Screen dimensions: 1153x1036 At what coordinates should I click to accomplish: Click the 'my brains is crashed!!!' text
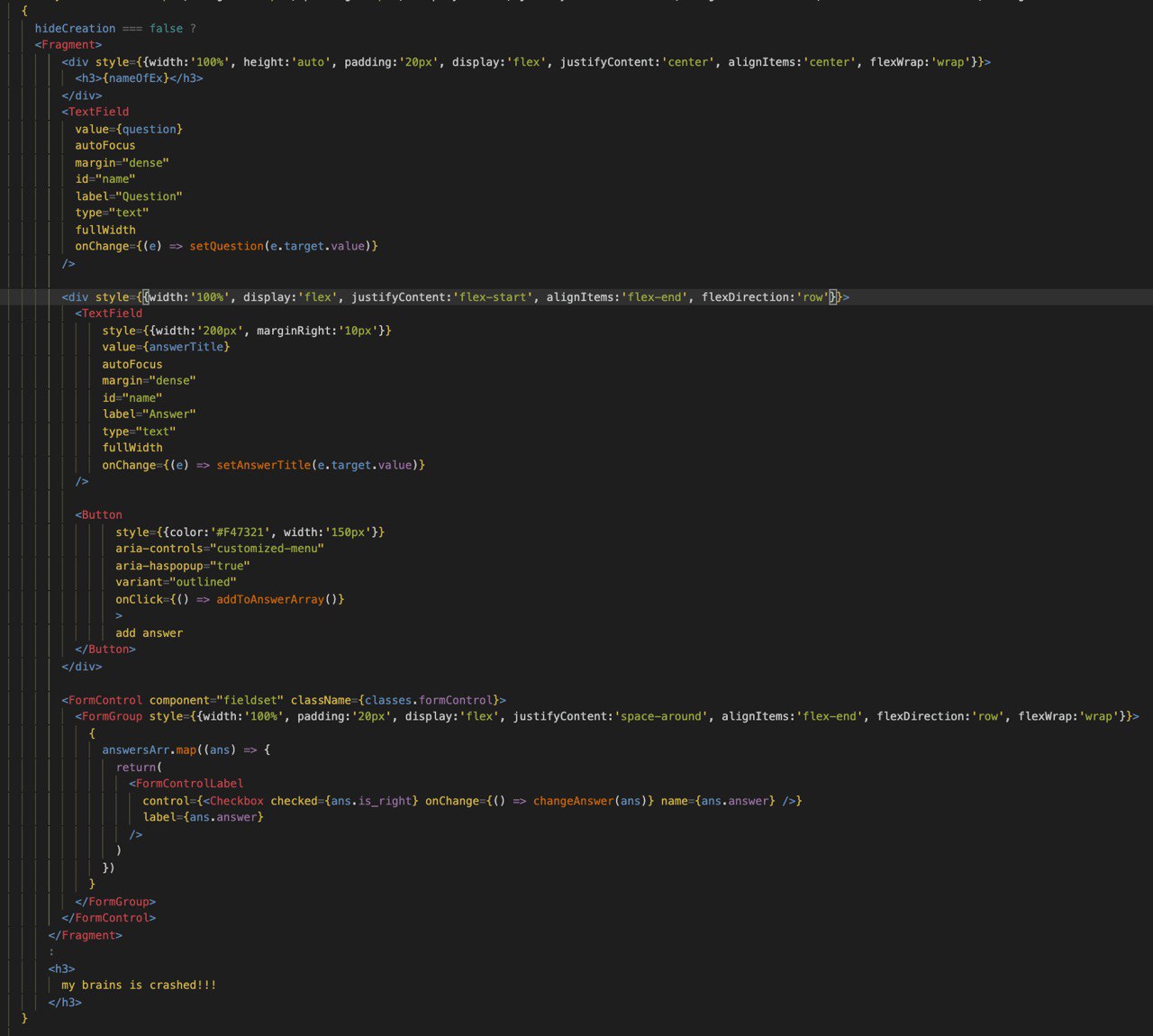[139, 986]
